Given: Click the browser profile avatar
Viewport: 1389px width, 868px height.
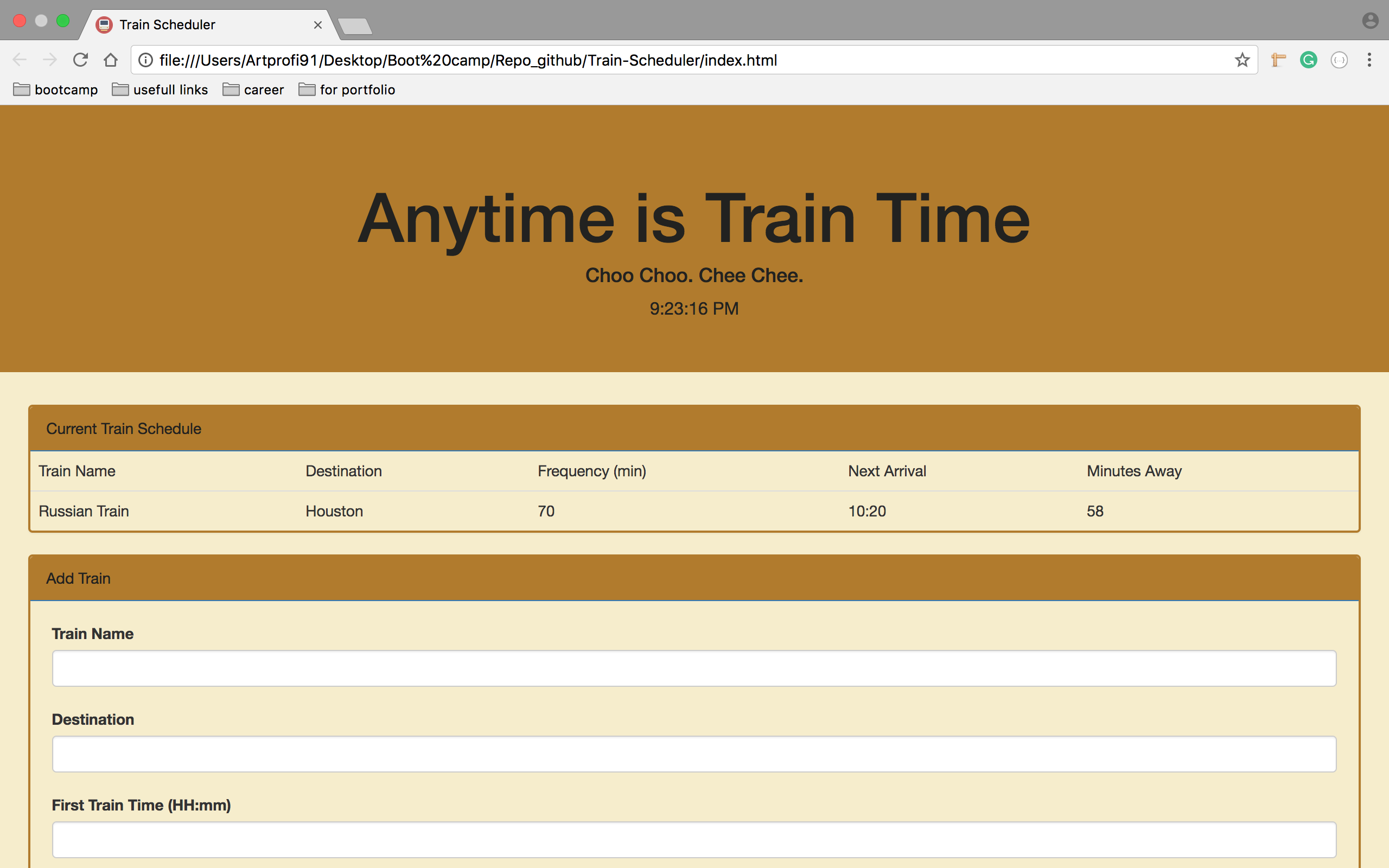Looking at the screenshot, I should point(1371,20).
